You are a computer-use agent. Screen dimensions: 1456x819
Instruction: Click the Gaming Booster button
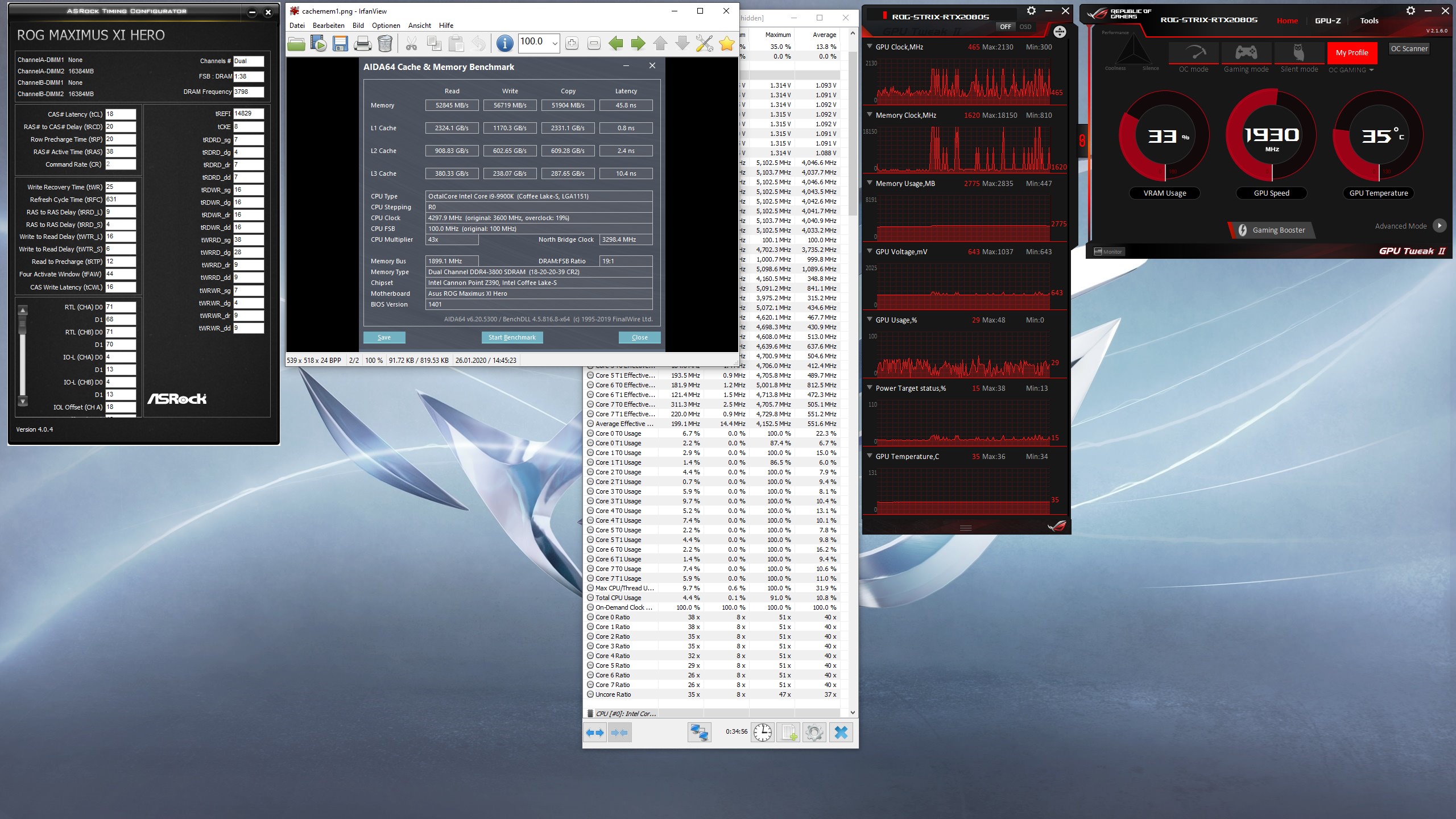pyautogui.click(x=1272, y=230)
